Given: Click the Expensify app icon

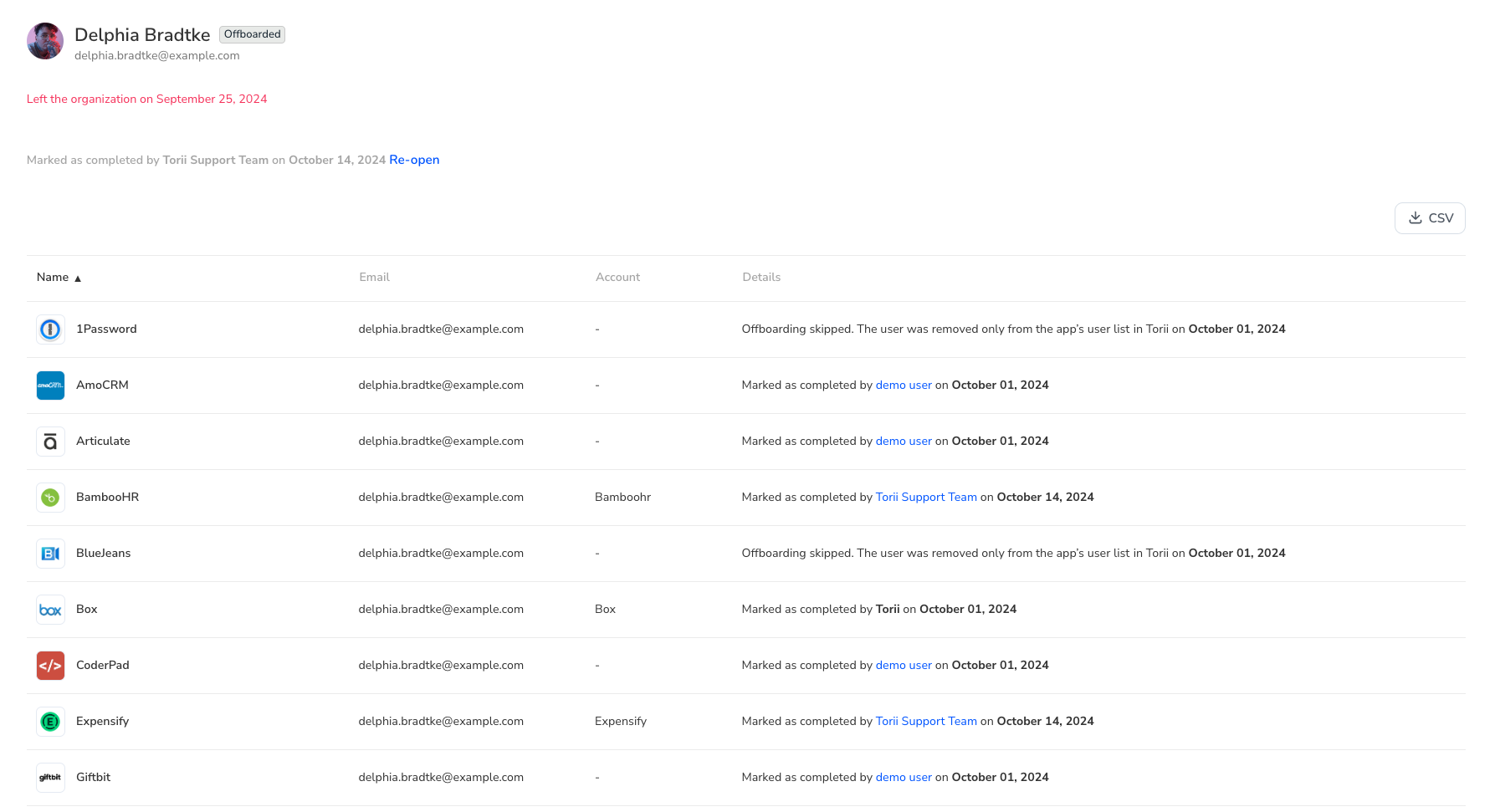Looking at the screenshot, I should pyautogui.click(x=50, y=722).
